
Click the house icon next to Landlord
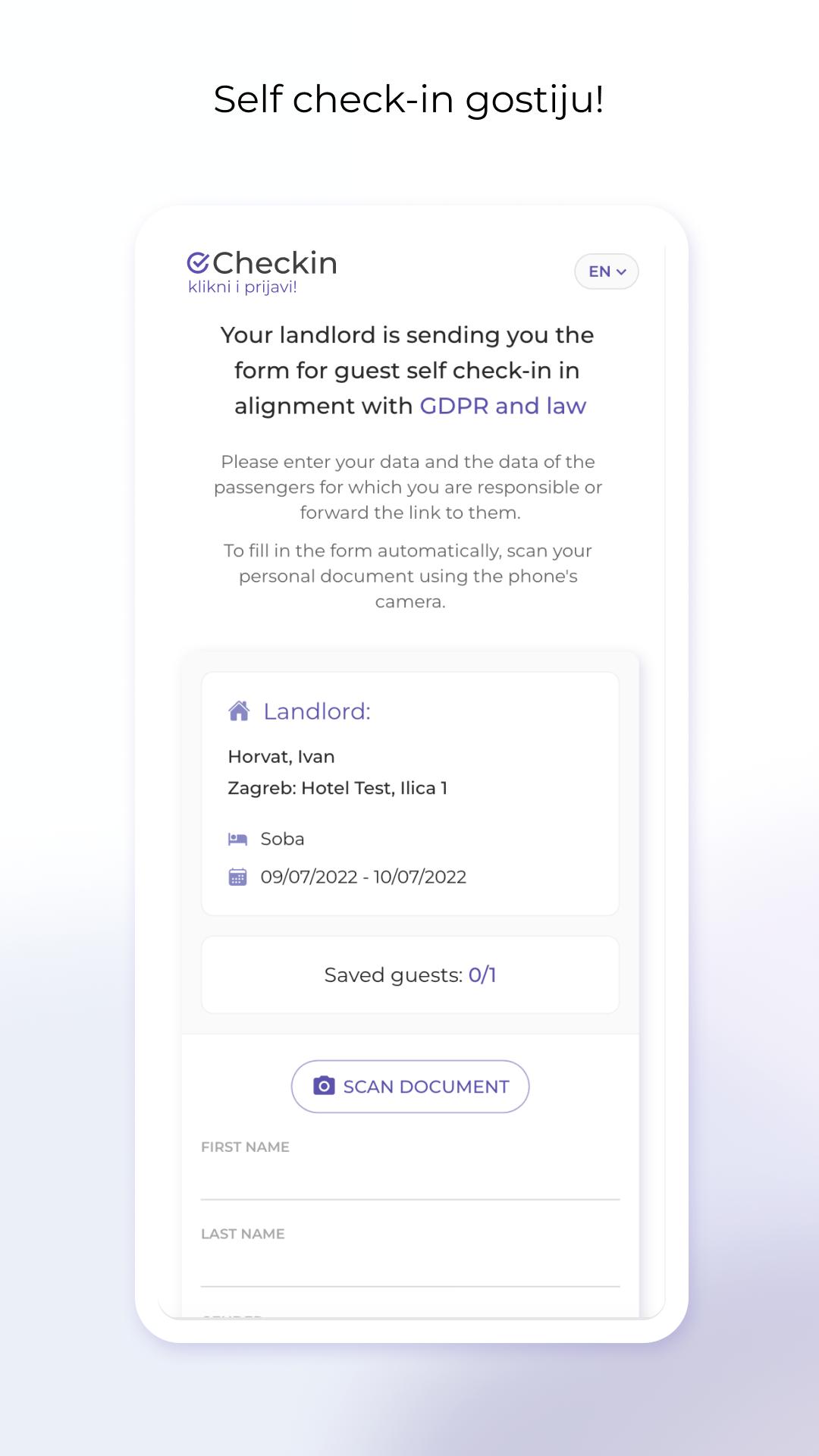[x=239, y=711]
